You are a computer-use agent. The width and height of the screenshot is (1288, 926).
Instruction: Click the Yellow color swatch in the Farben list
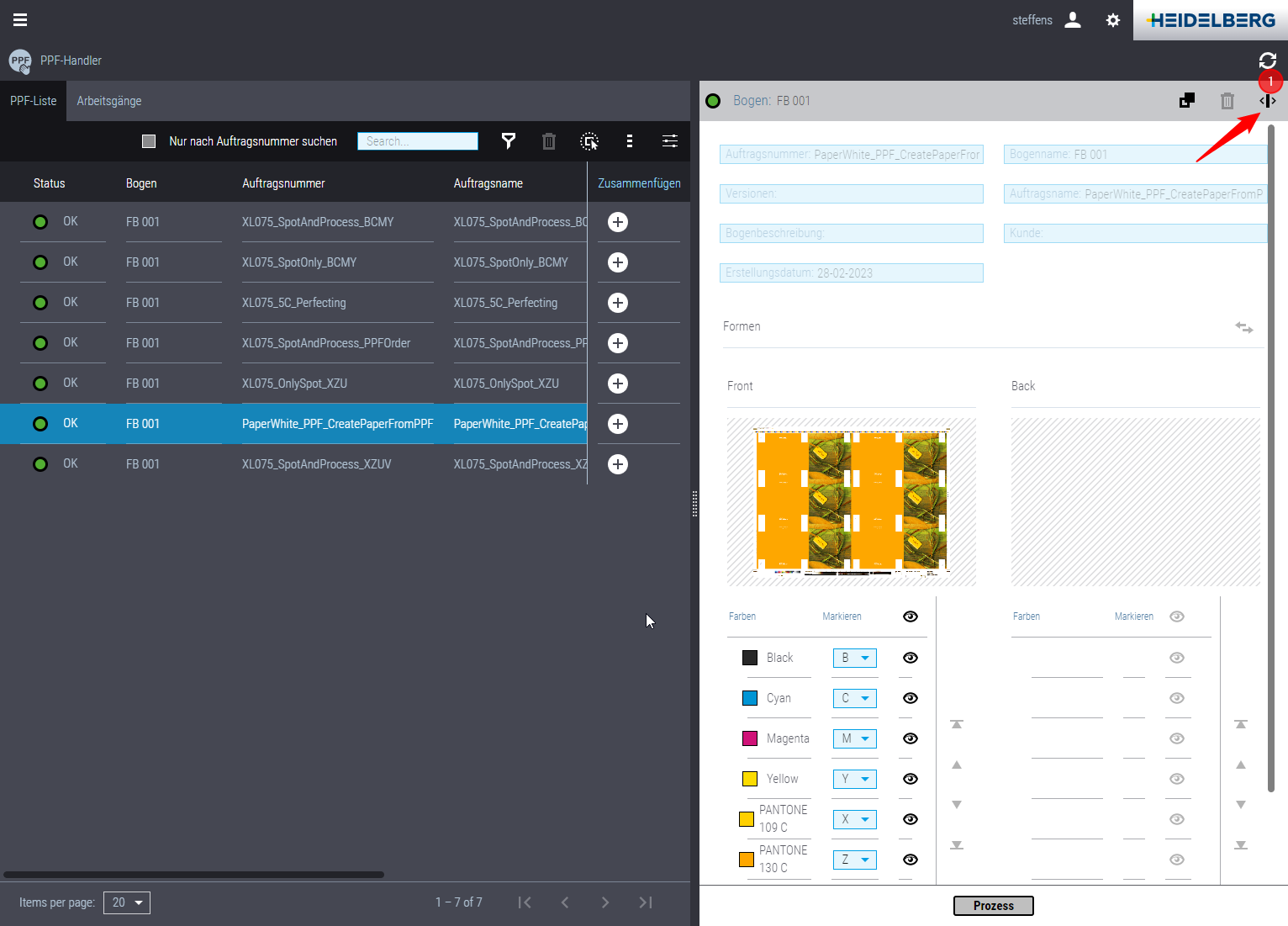pyautogui.click(x=749, y=778)
